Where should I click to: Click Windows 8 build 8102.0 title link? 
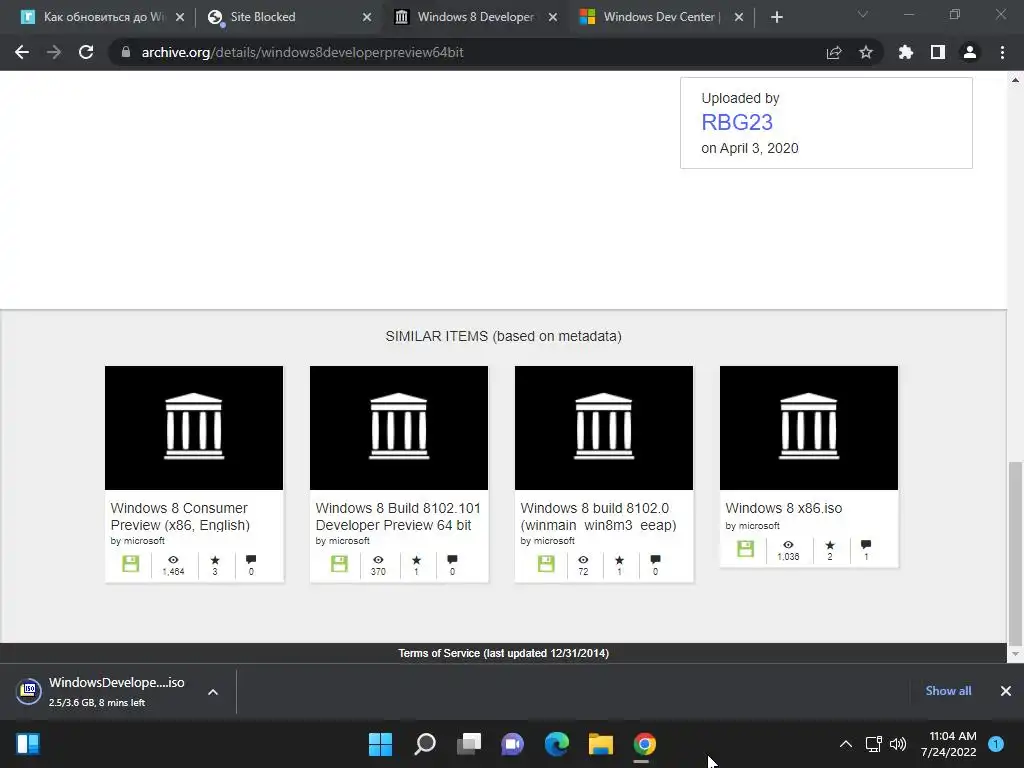click(598, 517)
